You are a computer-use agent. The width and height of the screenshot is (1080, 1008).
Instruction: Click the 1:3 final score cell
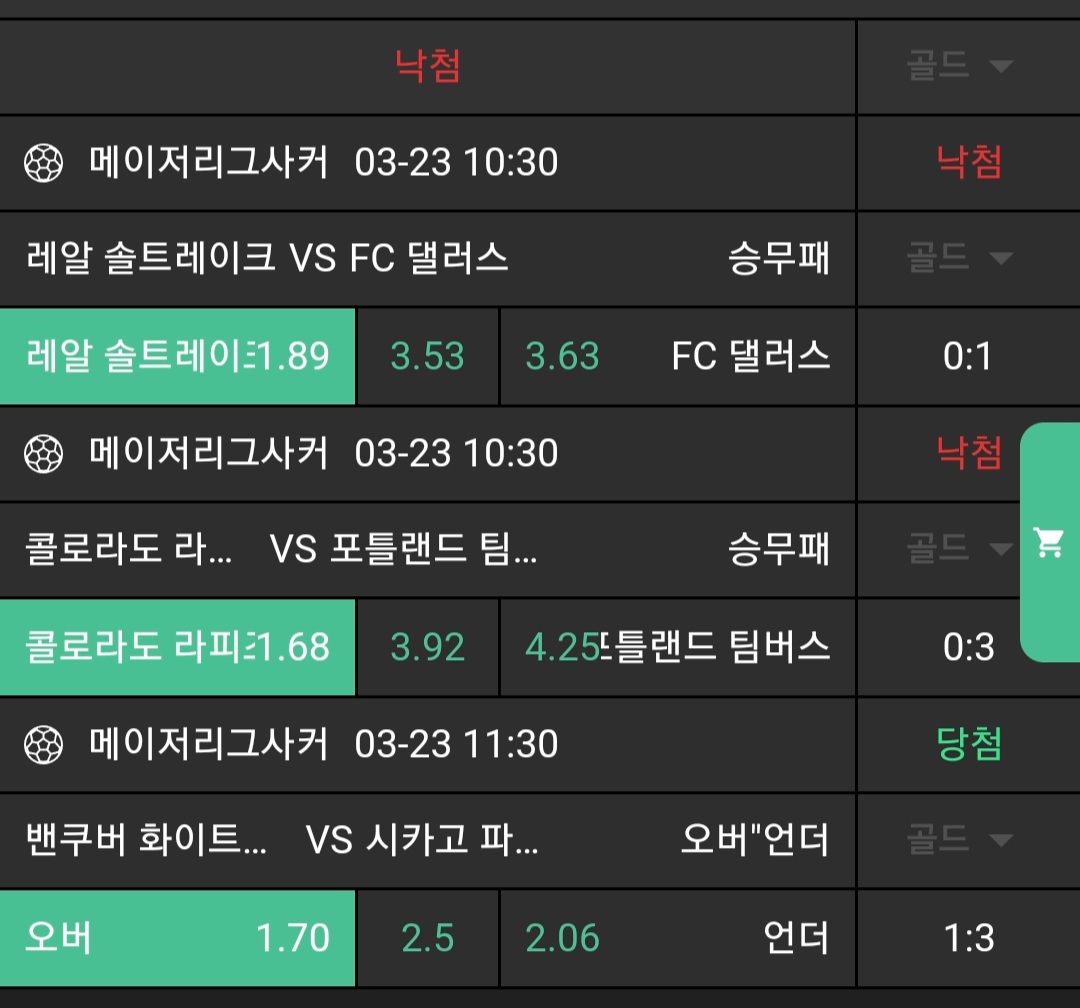click(x=968, y=938)
